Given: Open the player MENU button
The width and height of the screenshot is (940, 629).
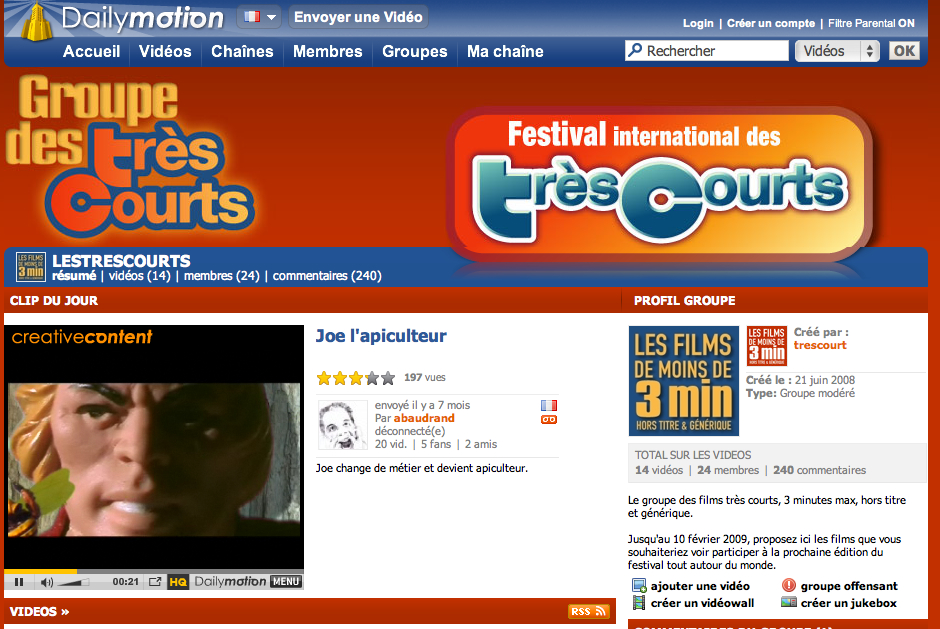Looking at the screenshot, I should click(285, 582).
